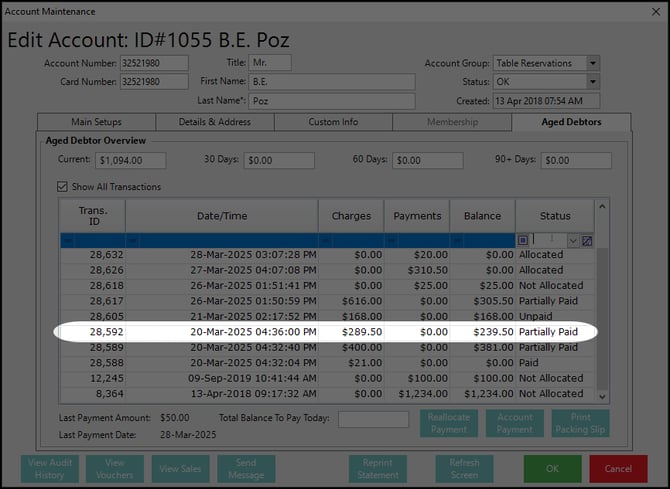Select transaction 28,592 row

330,332
